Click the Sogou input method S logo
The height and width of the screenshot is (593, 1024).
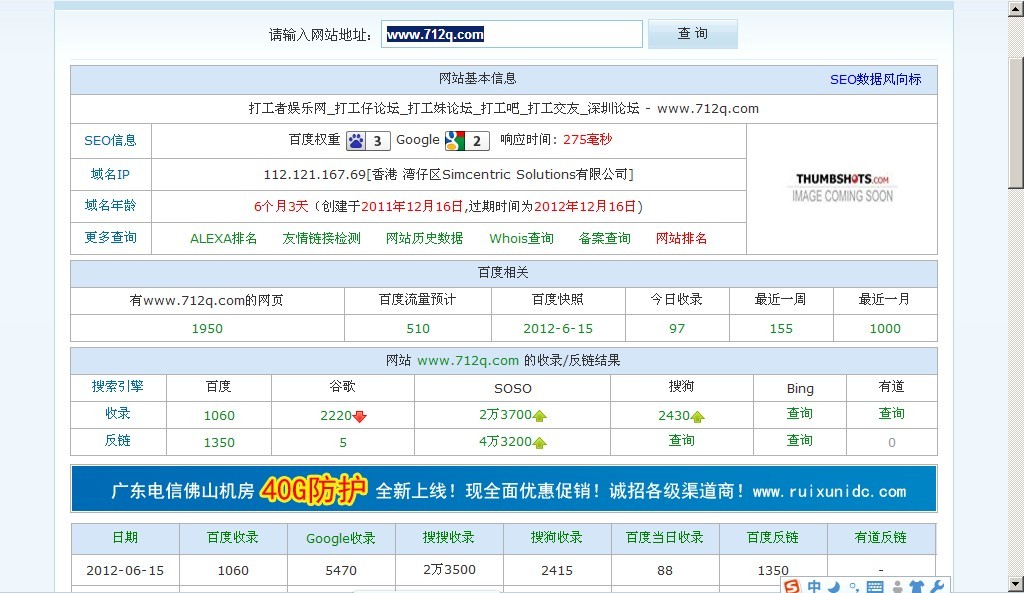point(792,585)
